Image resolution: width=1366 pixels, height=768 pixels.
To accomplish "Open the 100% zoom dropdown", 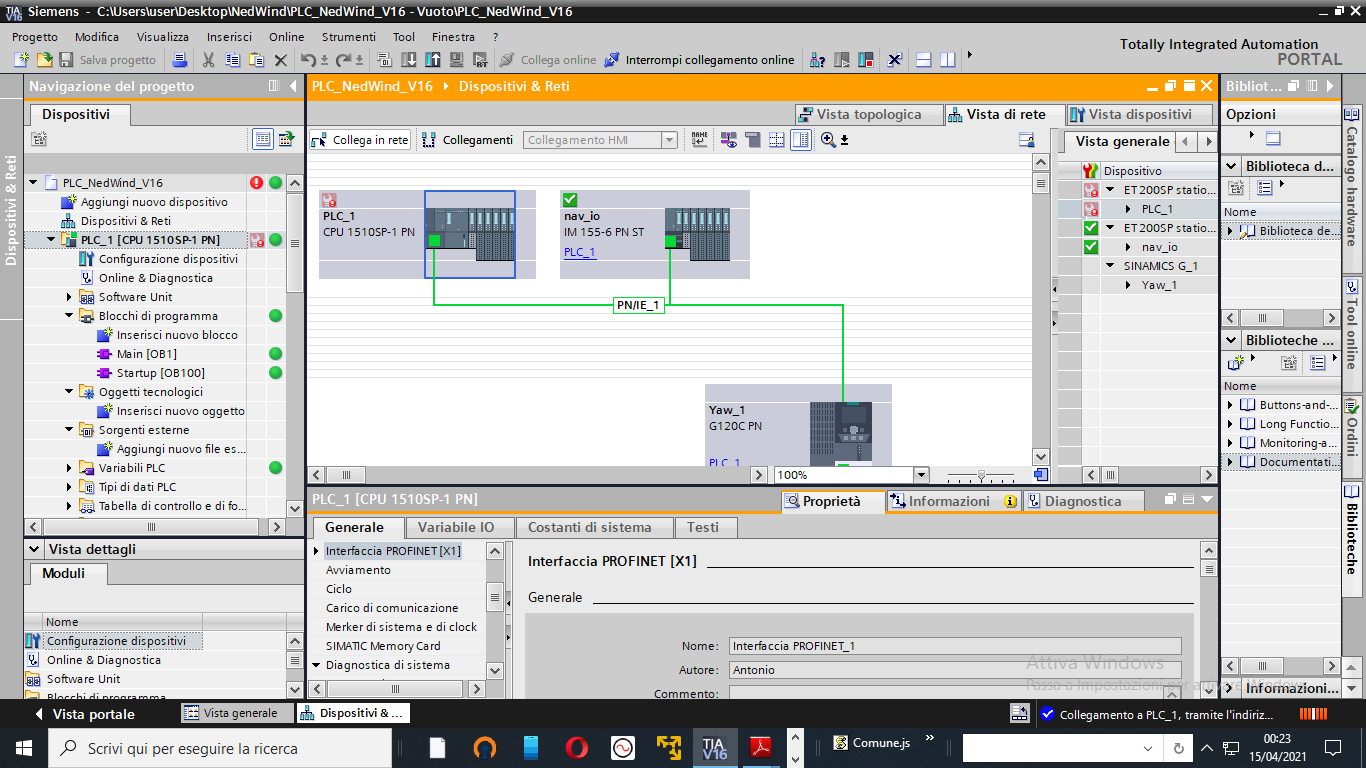I will [921, 475].
